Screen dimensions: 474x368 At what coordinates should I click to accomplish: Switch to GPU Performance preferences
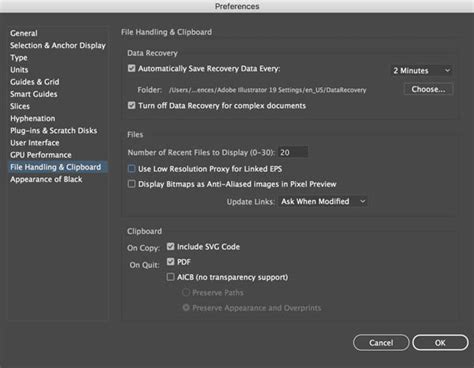coord(41,155)
